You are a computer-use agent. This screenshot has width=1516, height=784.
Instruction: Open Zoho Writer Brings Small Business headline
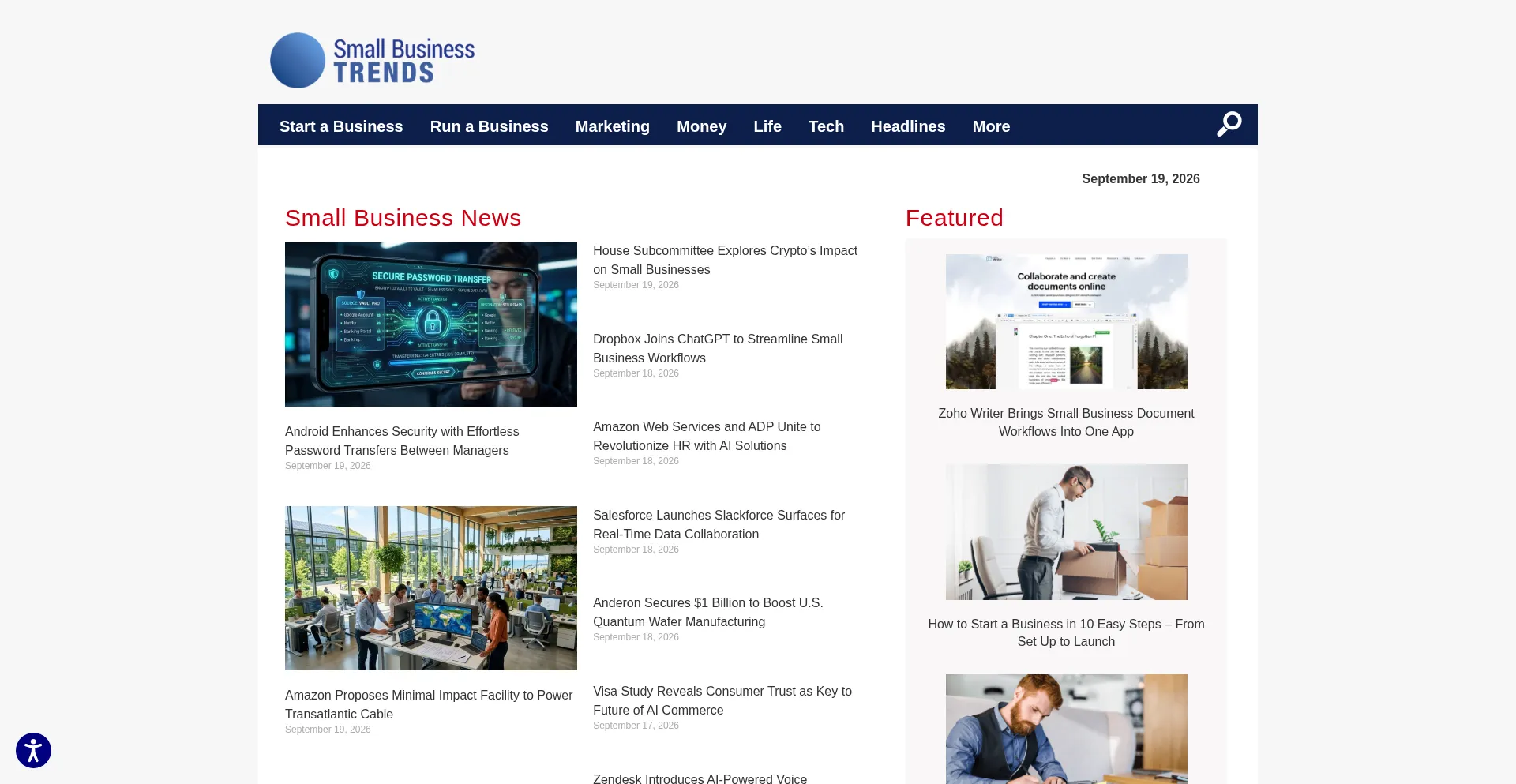pos(1066,422)
